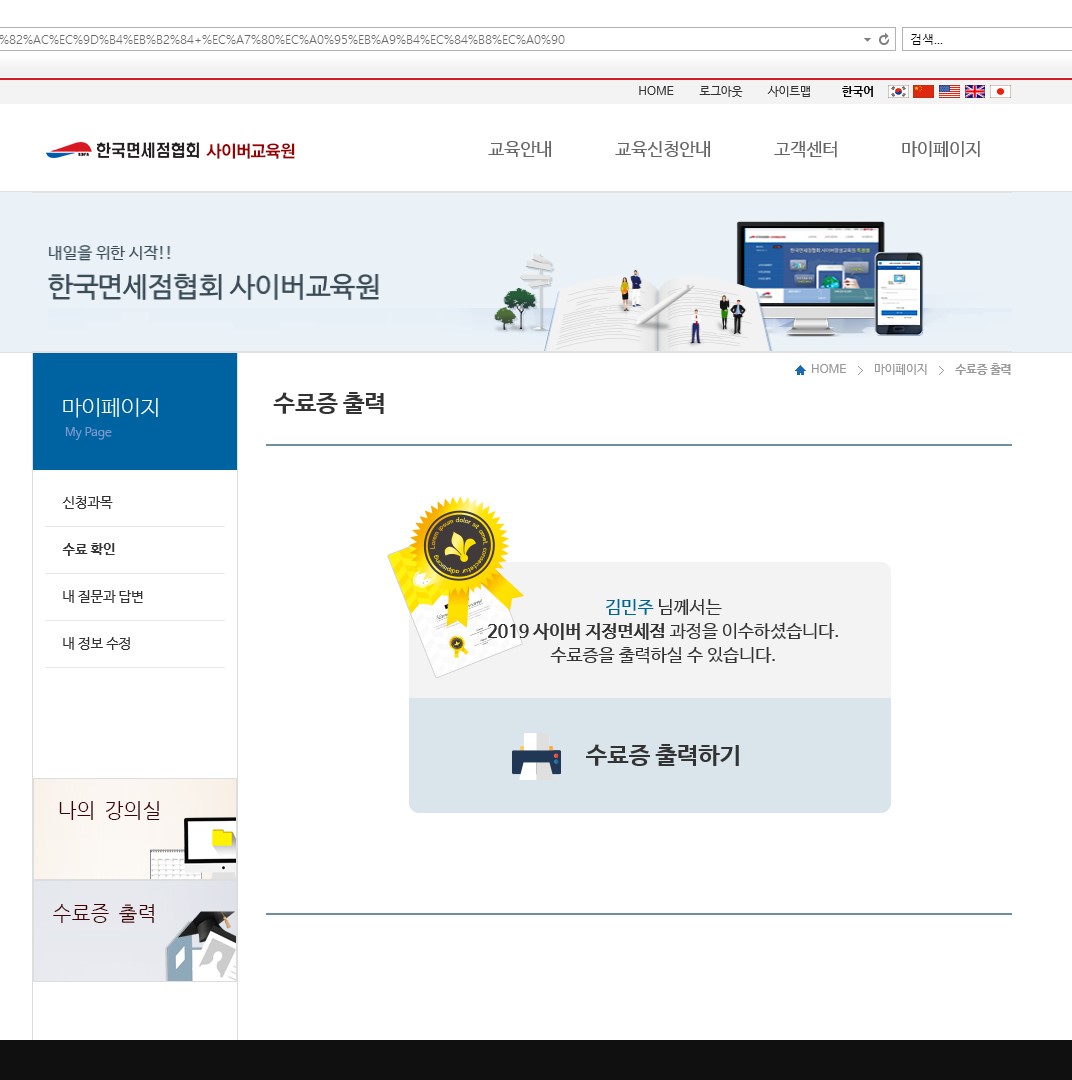Choose the United States flag icon
Viewport: 1072px width, 1080px height.
(949, 91)
